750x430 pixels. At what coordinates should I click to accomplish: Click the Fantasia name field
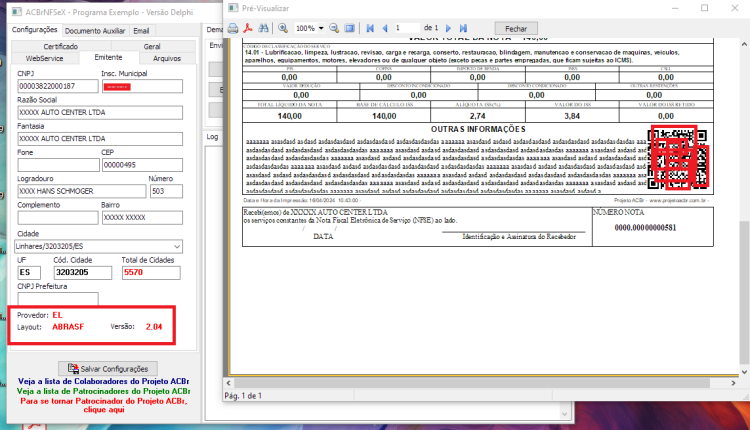[x=100, y=139]
